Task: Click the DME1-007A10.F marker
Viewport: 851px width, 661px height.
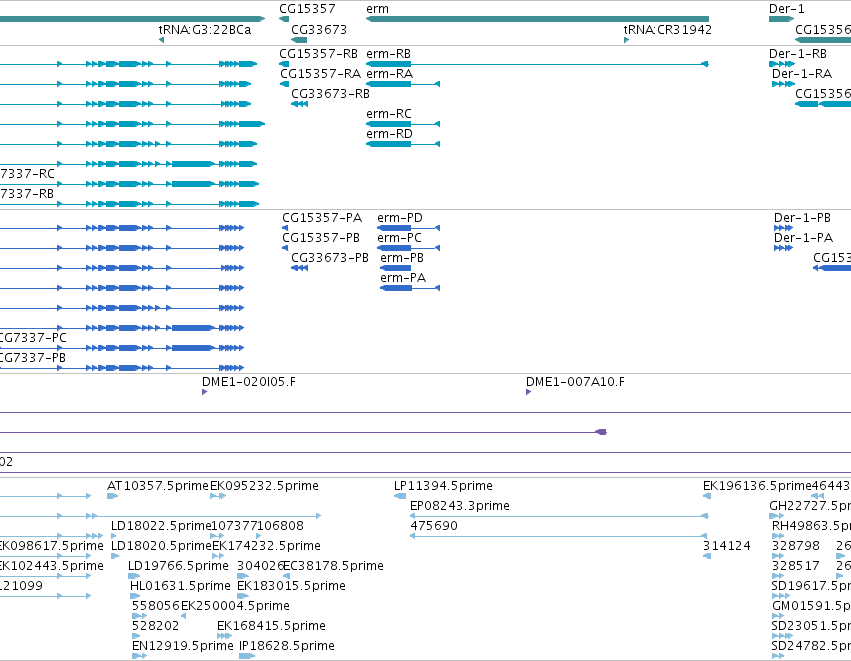Action: 529,392
